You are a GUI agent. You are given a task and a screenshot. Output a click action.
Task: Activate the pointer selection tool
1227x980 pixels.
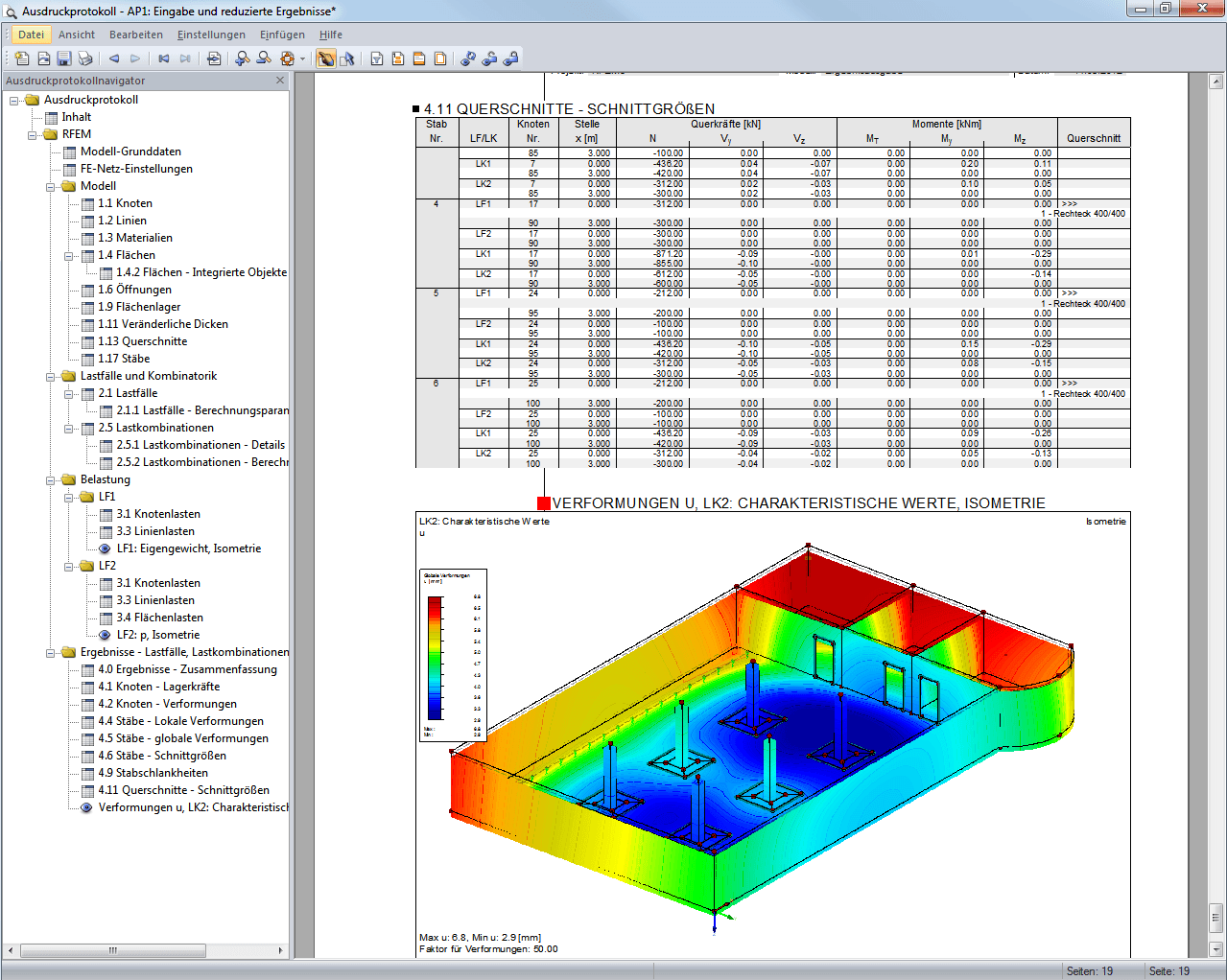(x=347, y=58)
